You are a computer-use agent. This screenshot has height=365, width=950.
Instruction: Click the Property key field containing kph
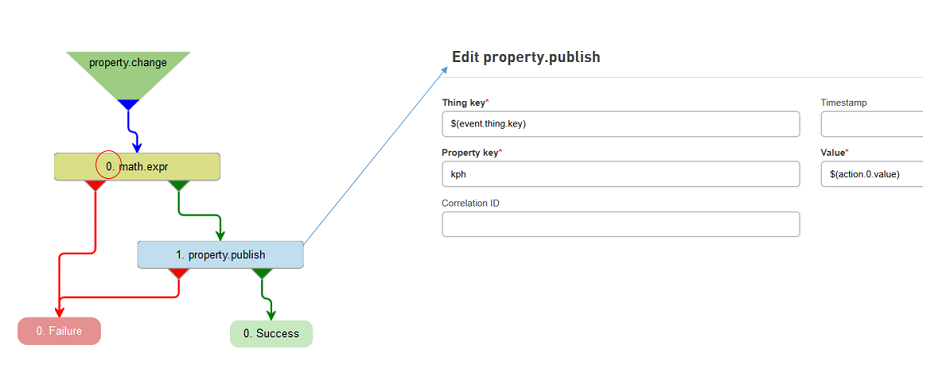point(620,174)
